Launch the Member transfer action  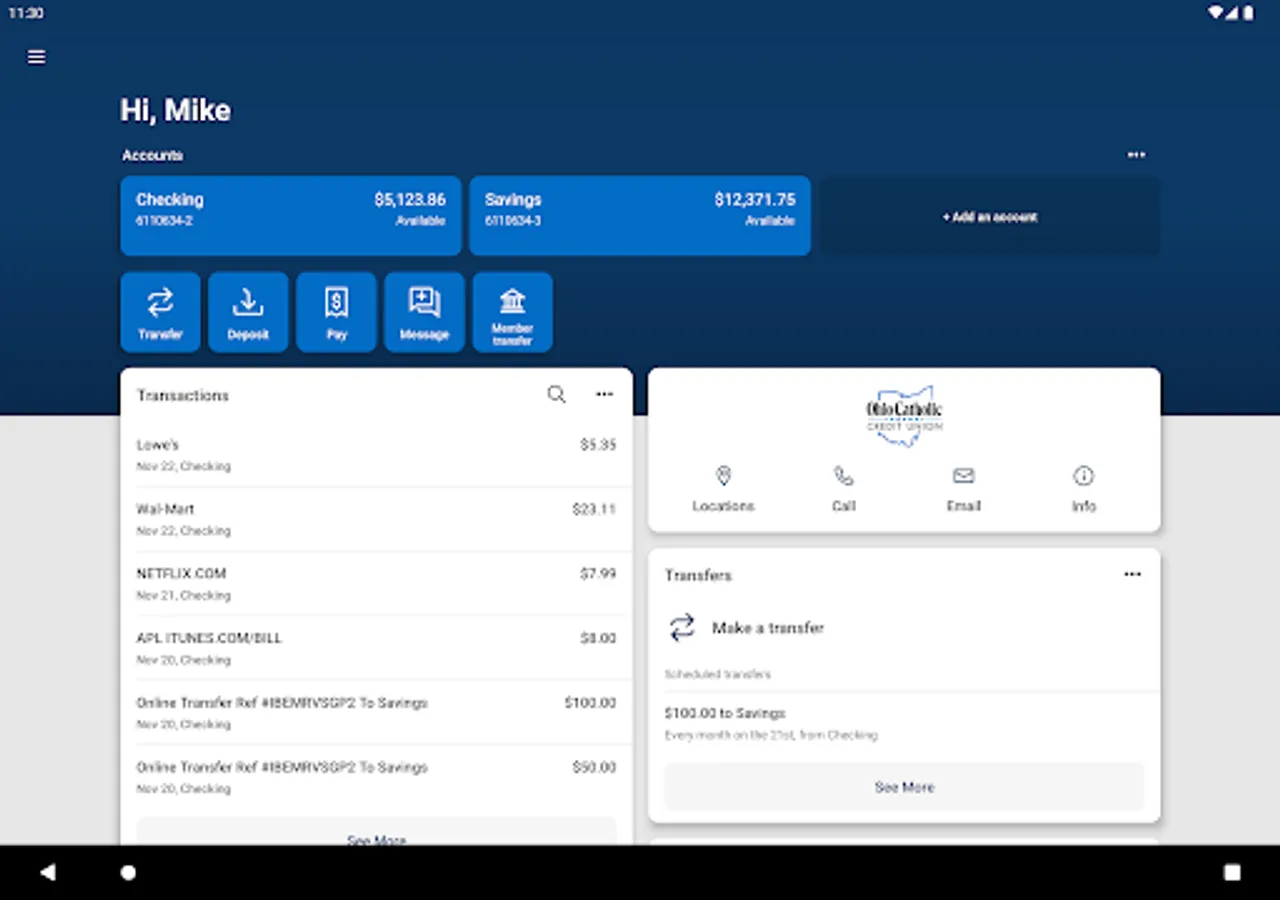[x=512, y=312]
